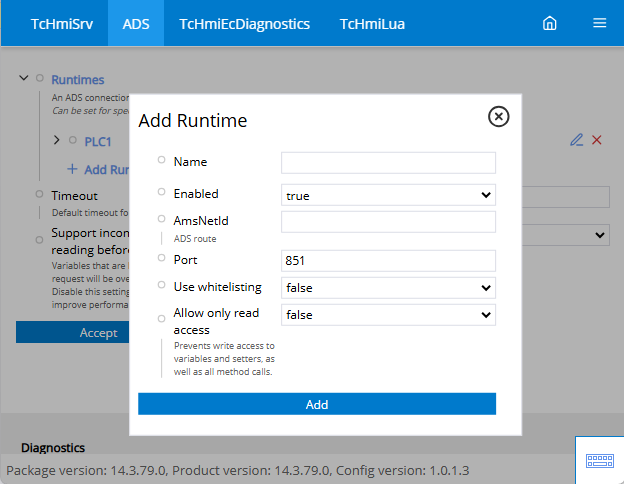
Task: Switch to the TcHmiSrv tab
Action: coord(62,23)
